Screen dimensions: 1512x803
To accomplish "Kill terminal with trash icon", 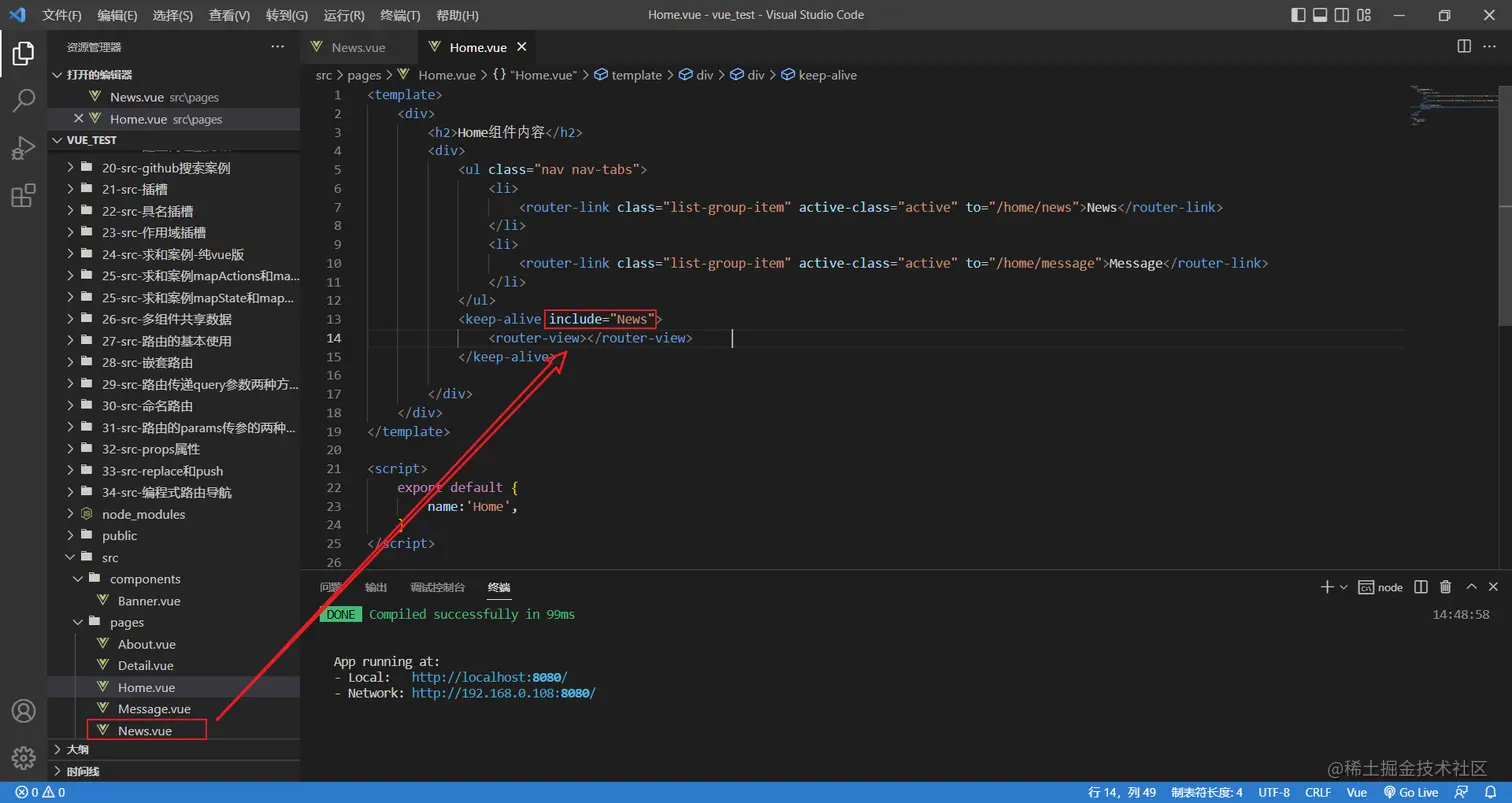I will tap(1445, 587).
